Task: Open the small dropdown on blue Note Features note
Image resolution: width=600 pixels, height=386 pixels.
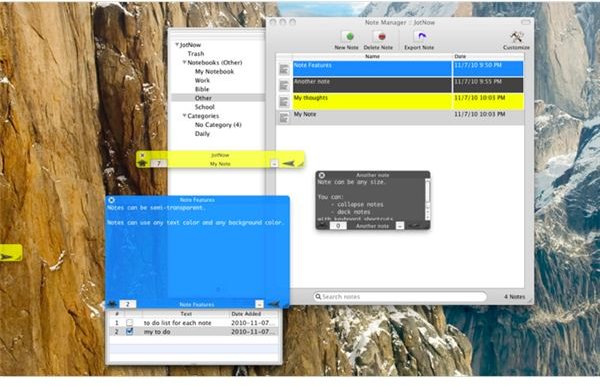Action: point(259,305)
